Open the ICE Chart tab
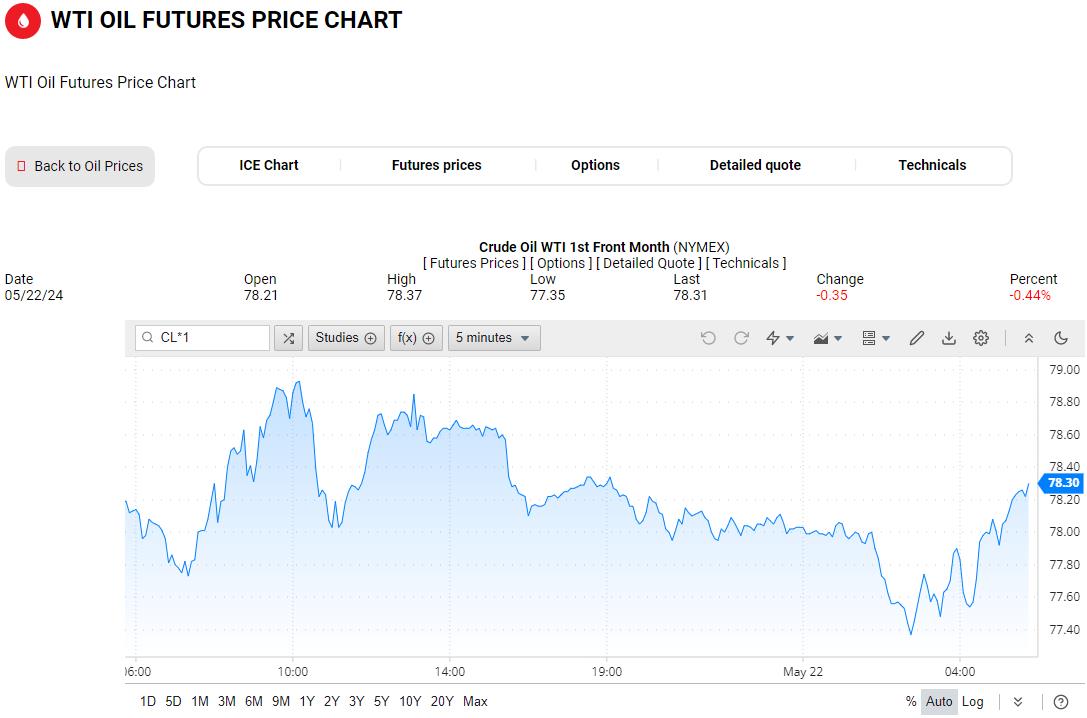Viewport: 1087px width, 718px height. coord(269,165)
